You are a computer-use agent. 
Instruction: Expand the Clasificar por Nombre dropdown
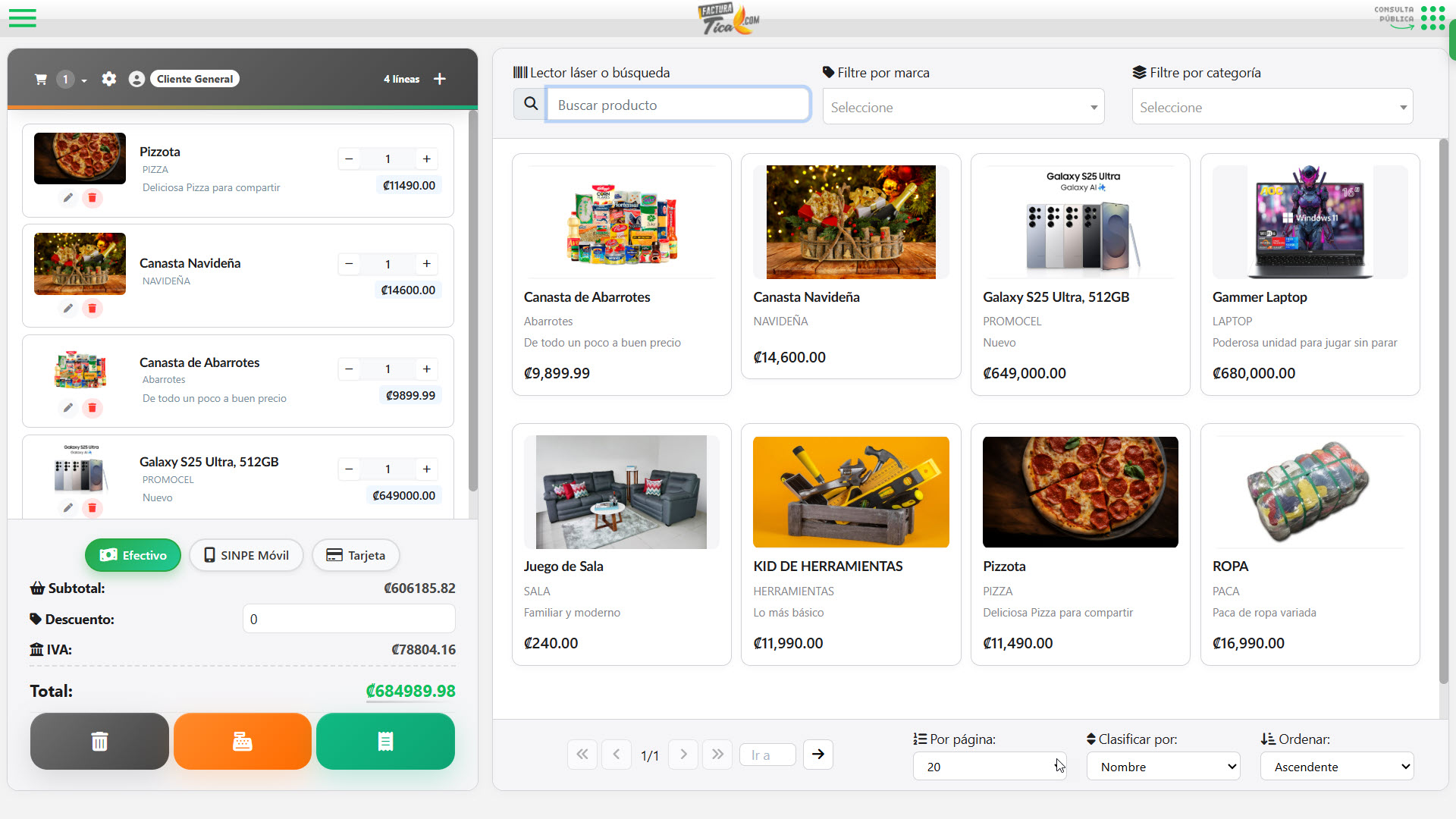[1163, 767]
